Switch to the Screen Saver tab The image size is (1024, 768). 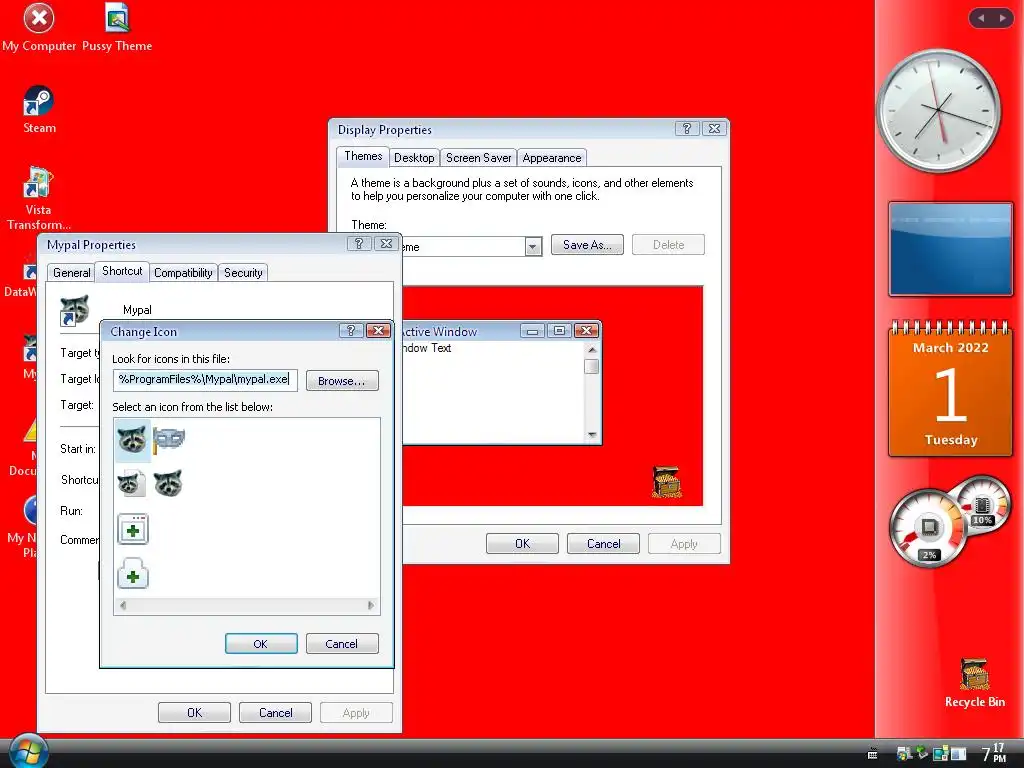click(x=479, y=157)
